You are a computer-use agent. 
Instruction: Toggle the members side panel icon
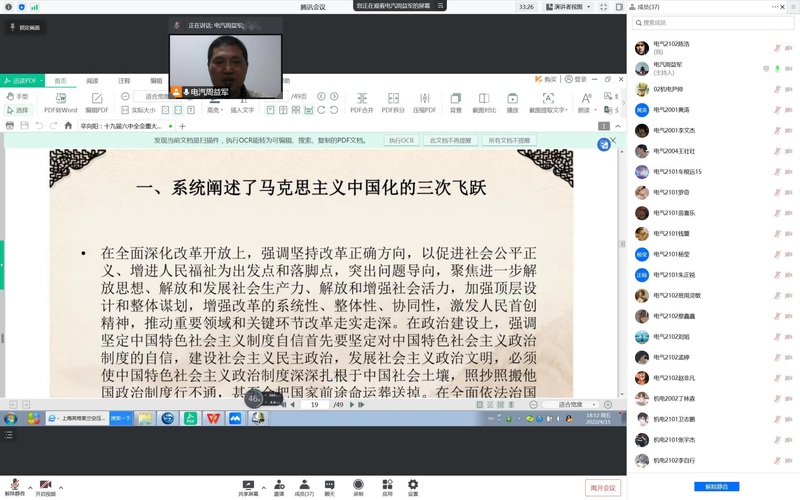coord(619,7)
